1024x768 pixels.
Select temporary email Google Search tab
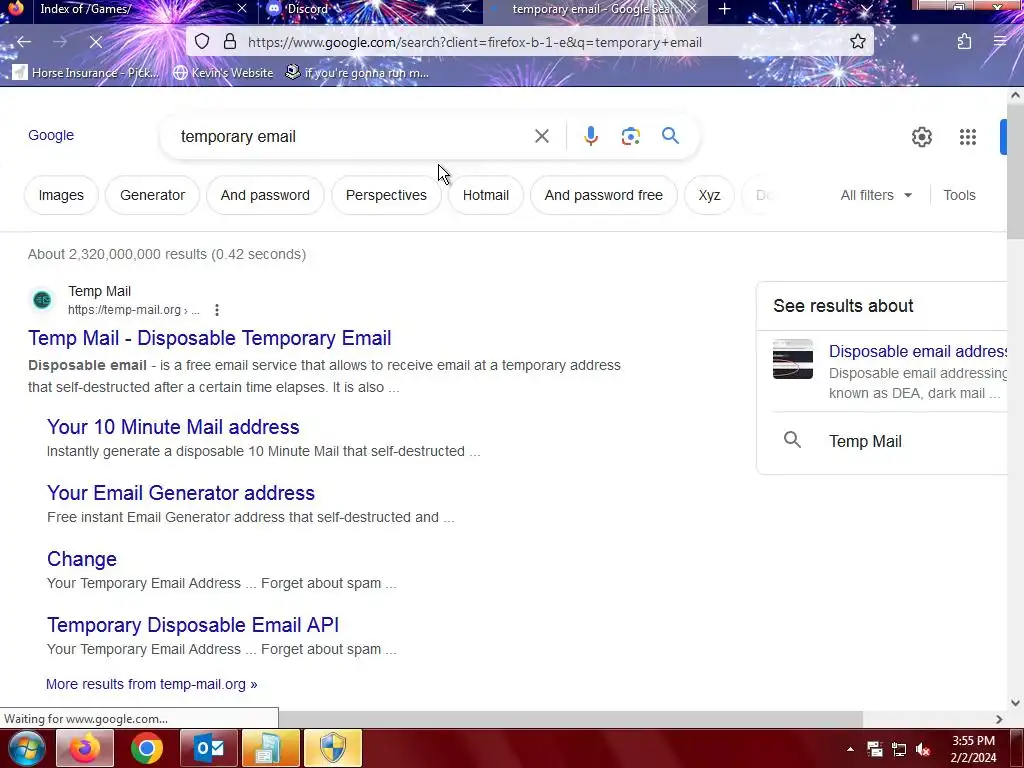pos(593,9)
